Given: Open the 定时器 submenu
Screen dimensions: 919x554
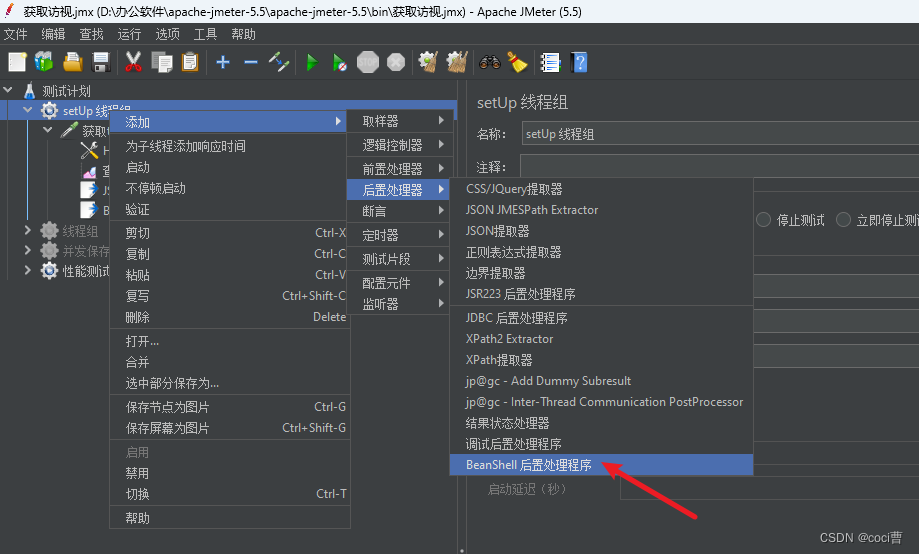Looking at the screenshot, I should tap(400, 235).
